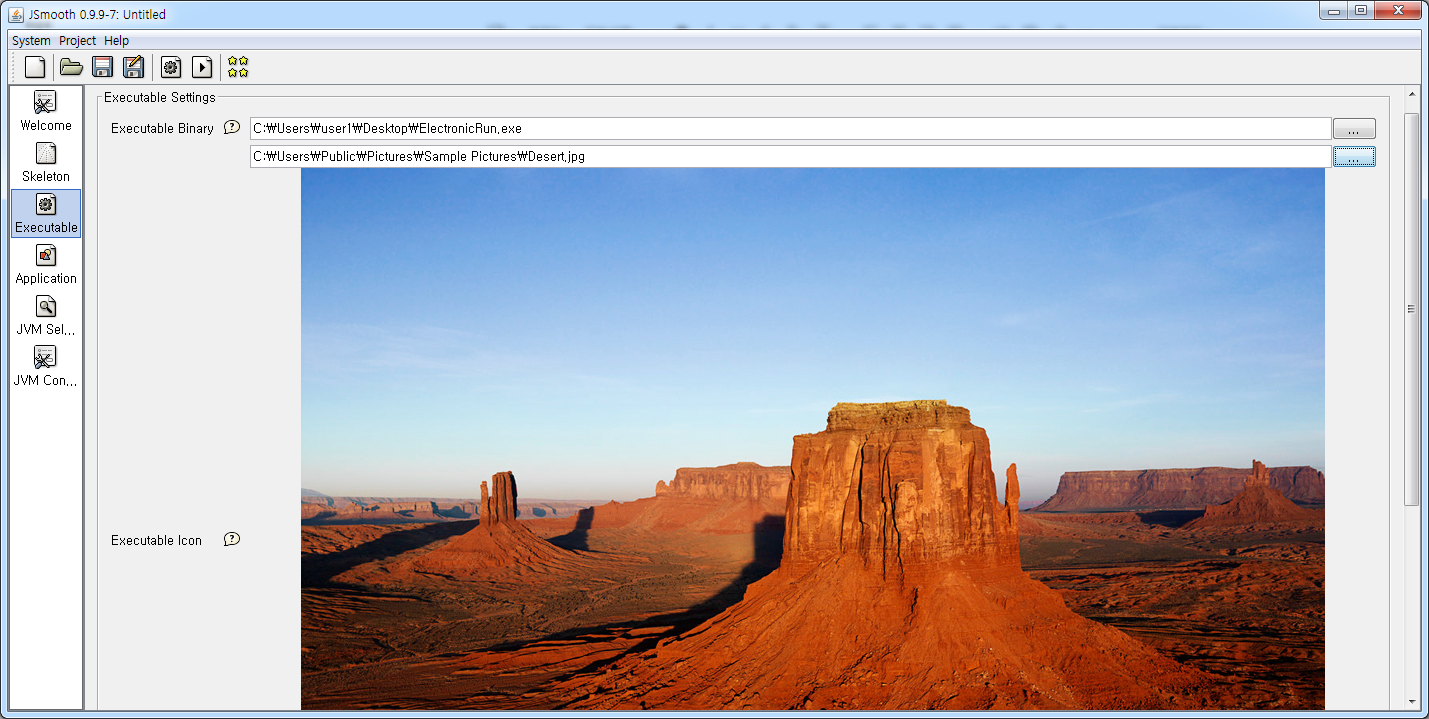The width and height of the screenshot is (1429, 719).
Task: Show help for Executable Binary
Action: (x=232, y=127)
